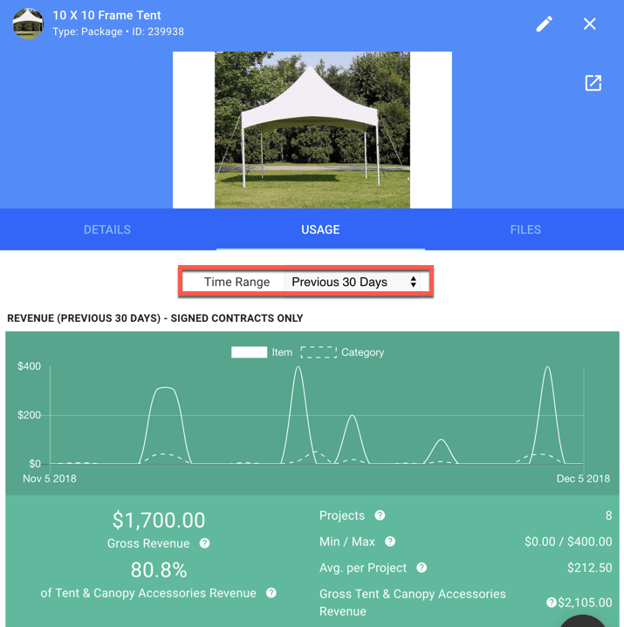
Task: Click the Projects count value 8
Action: (608, 515)
